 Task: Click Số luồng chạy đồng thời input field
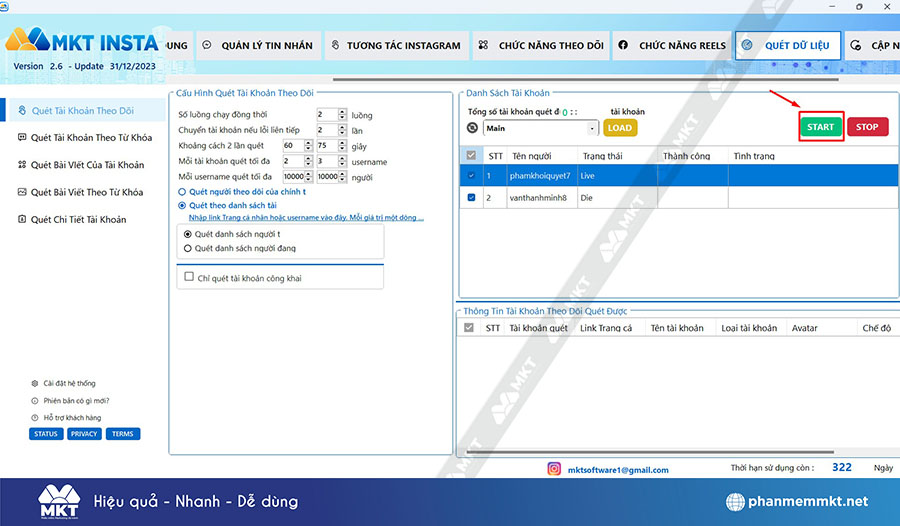pos(327,114)
